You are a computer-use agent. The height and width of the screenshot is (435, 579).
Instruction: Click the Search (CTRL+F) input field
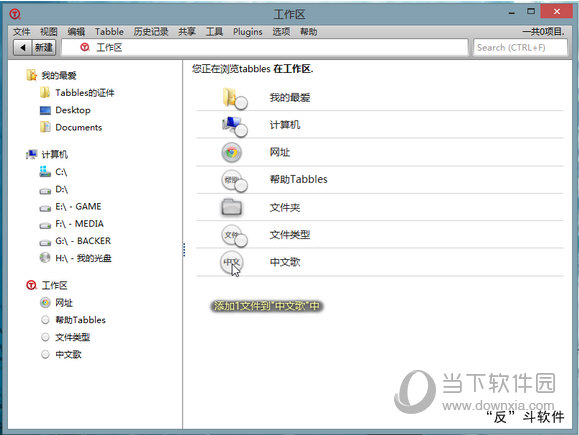click(x=520, y=48)
